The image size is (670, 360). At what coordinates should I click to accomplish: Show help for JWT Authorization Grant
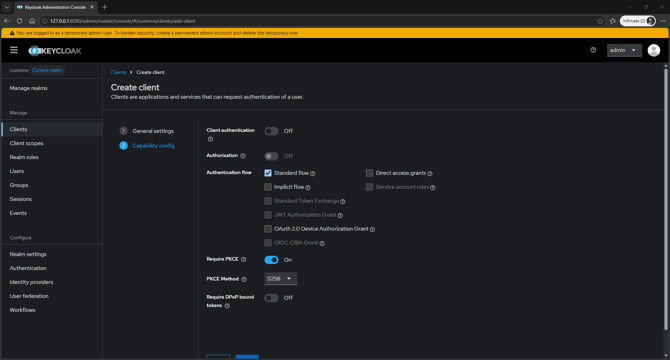click(x=340, y=215)
